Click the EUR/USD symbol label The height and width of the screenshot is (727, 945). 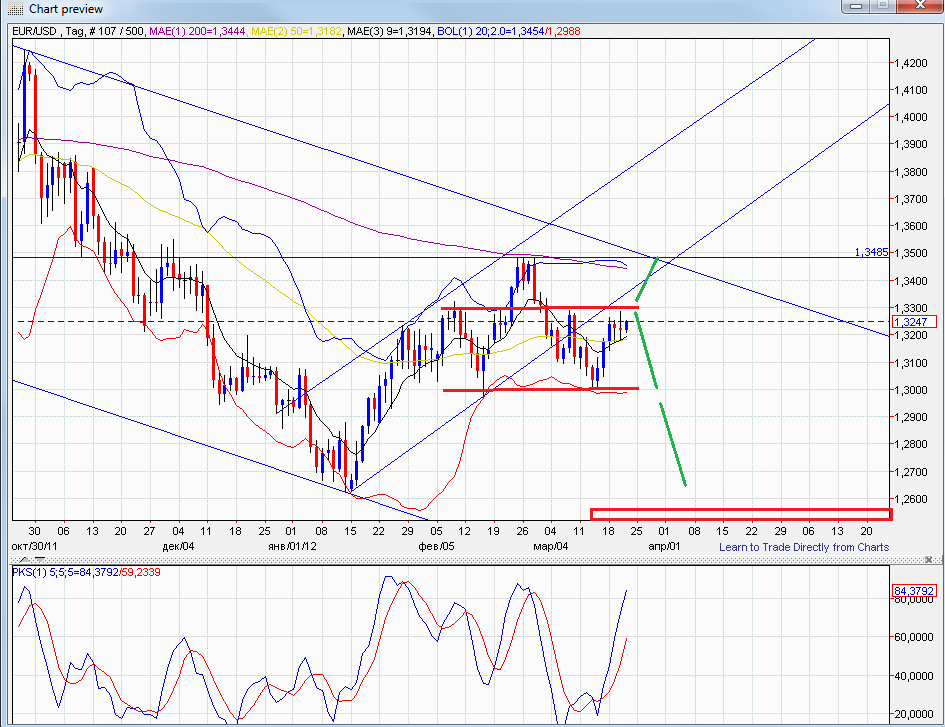[34, 31]
